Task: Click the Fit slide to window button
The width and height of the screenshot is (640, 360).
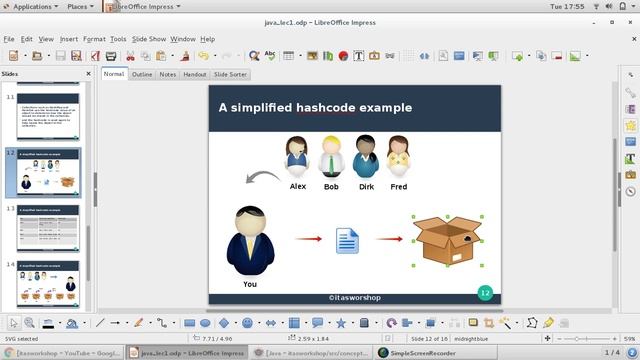Action: [547, 338]
